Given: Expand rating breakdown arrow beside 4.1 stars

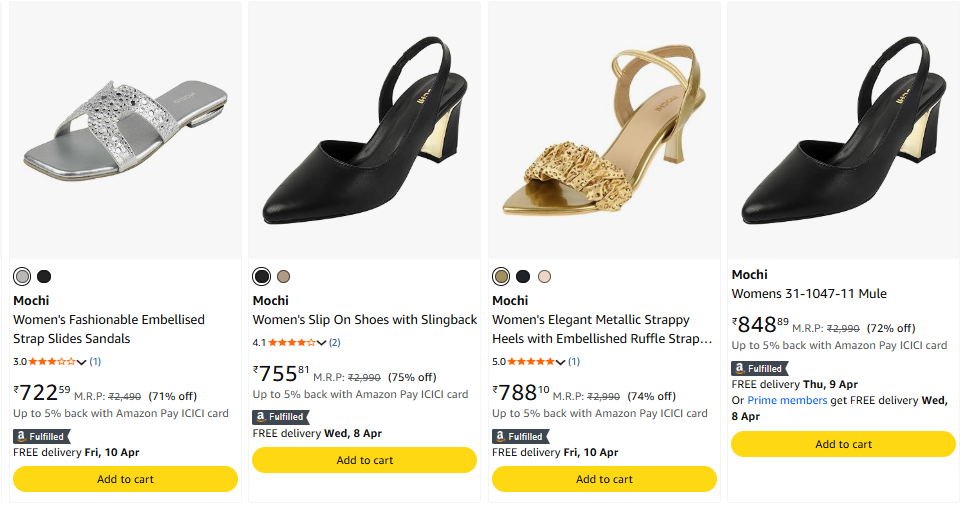Looking at the screenshot, I should tap(322, 343).
